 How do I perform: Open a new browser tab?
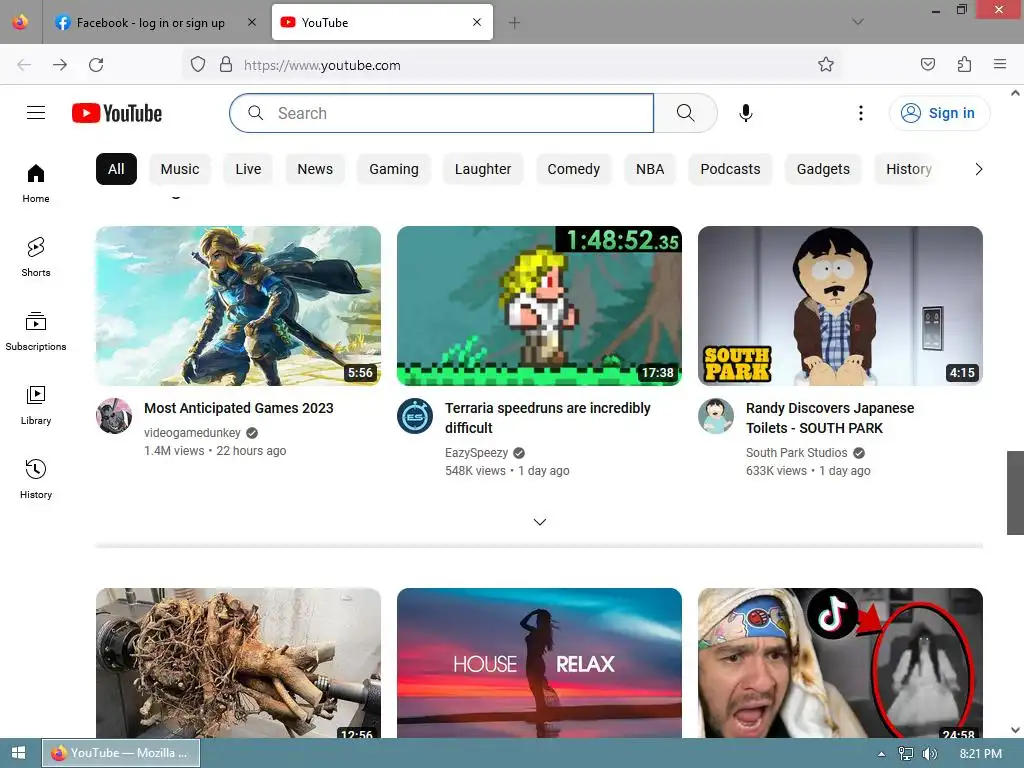[x=515, y=23]
